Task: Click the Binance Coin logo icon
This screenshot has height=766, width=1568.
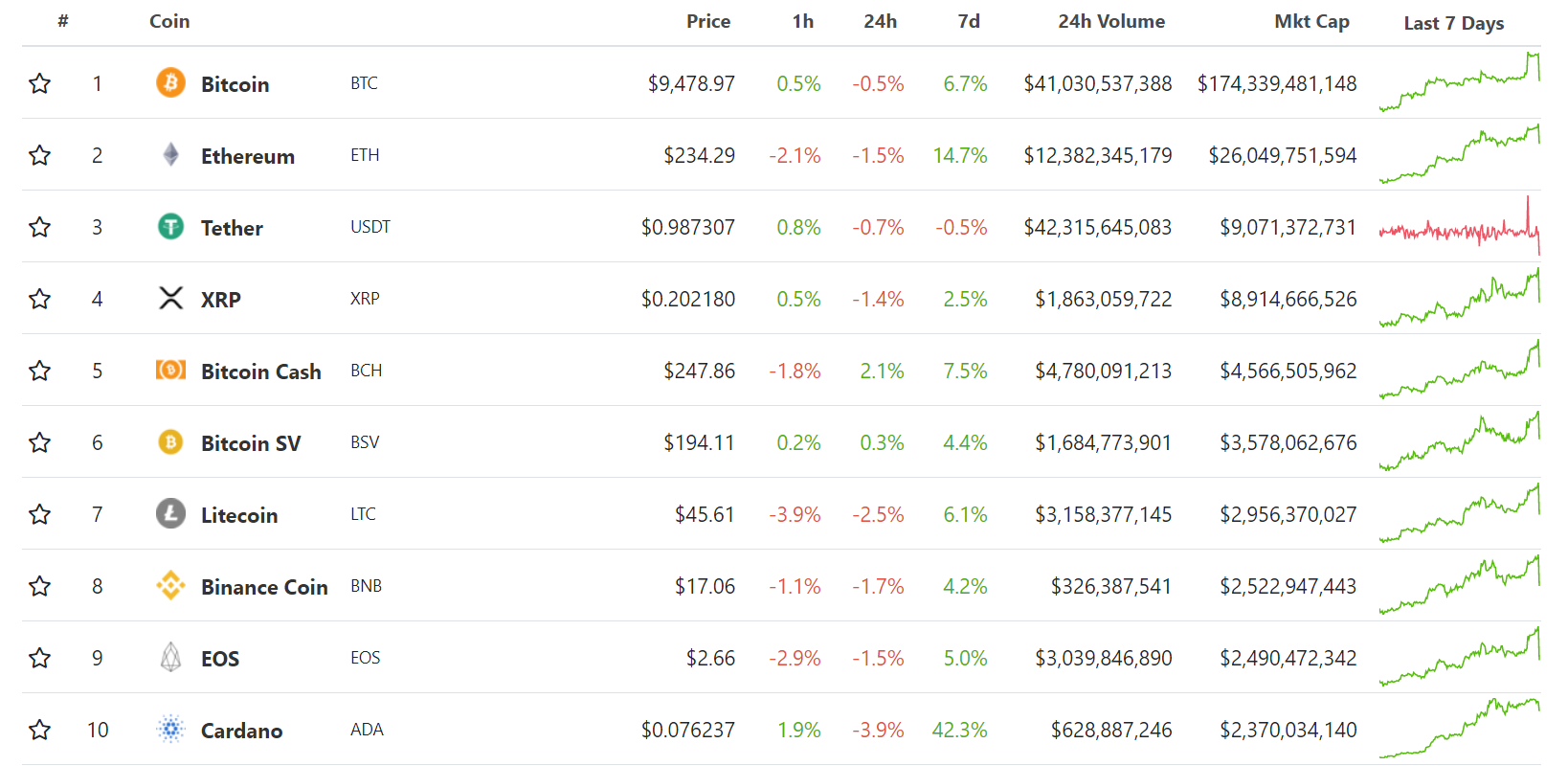Action: click(x=170, y=585)
